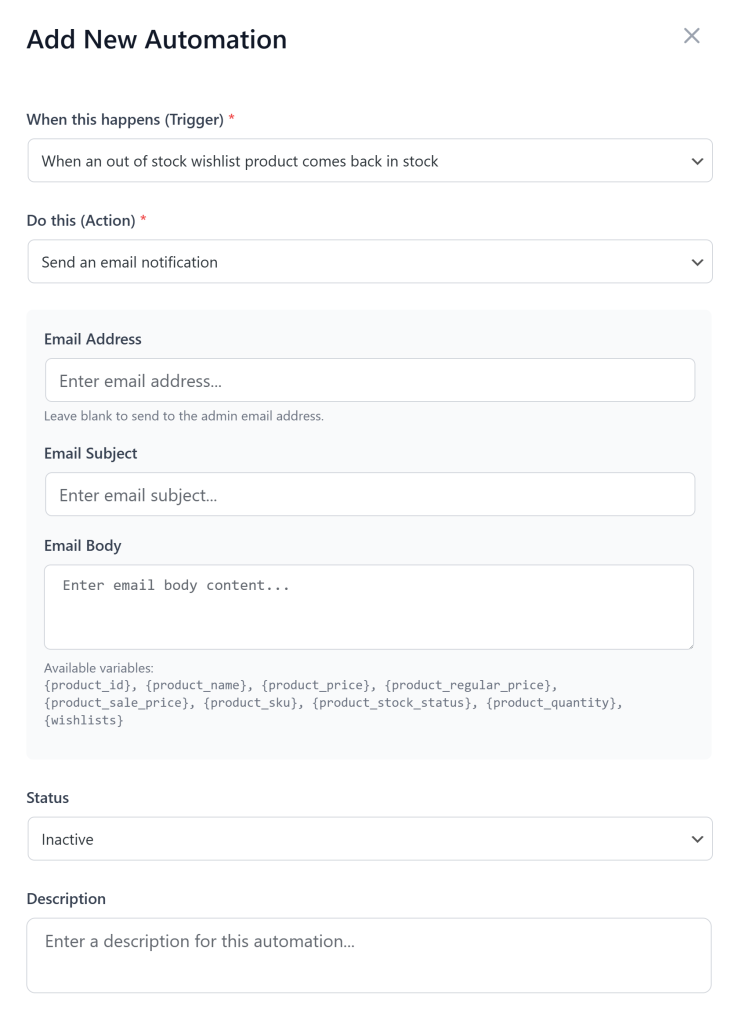The image size is (738, 1024).
Task: Open the "When this happens (Trigger)" dropdown
Action: 370,160
